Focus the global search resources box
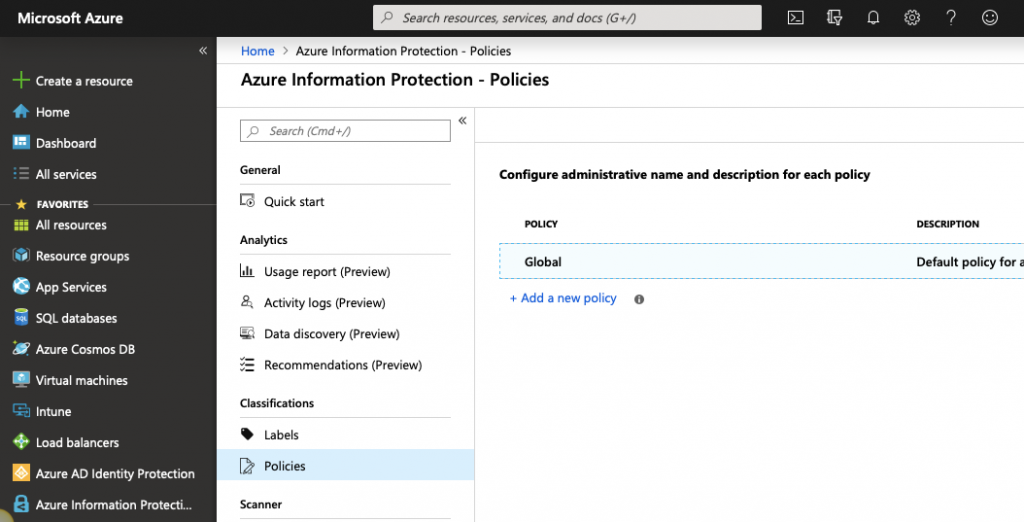The width and height of the screenshot is (1024, 522). [x=567, y=18]
